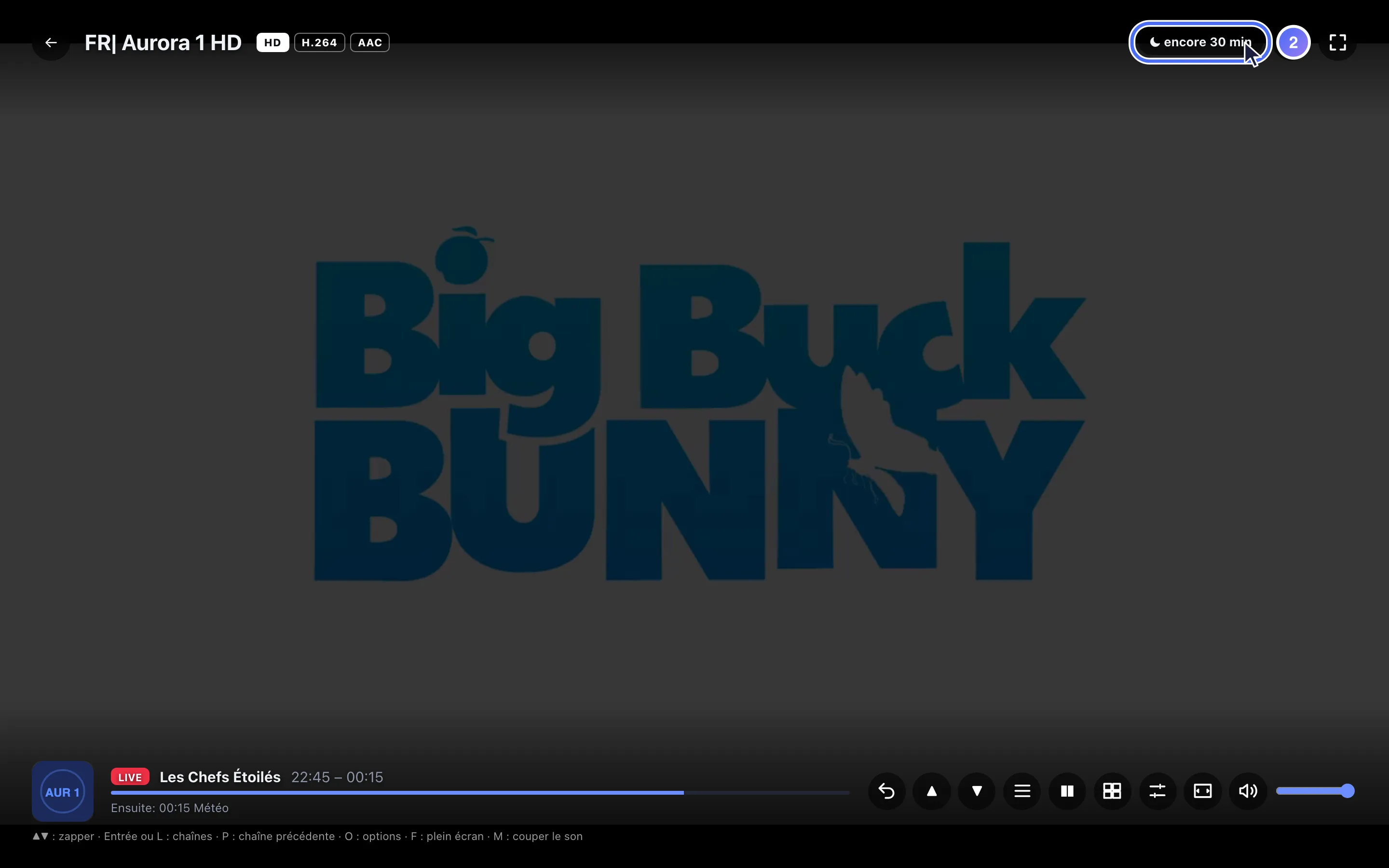Open playback options sliders icon
Image resolution: width=1389 pixels, height=868 pixels.
tap(1157, 791)
